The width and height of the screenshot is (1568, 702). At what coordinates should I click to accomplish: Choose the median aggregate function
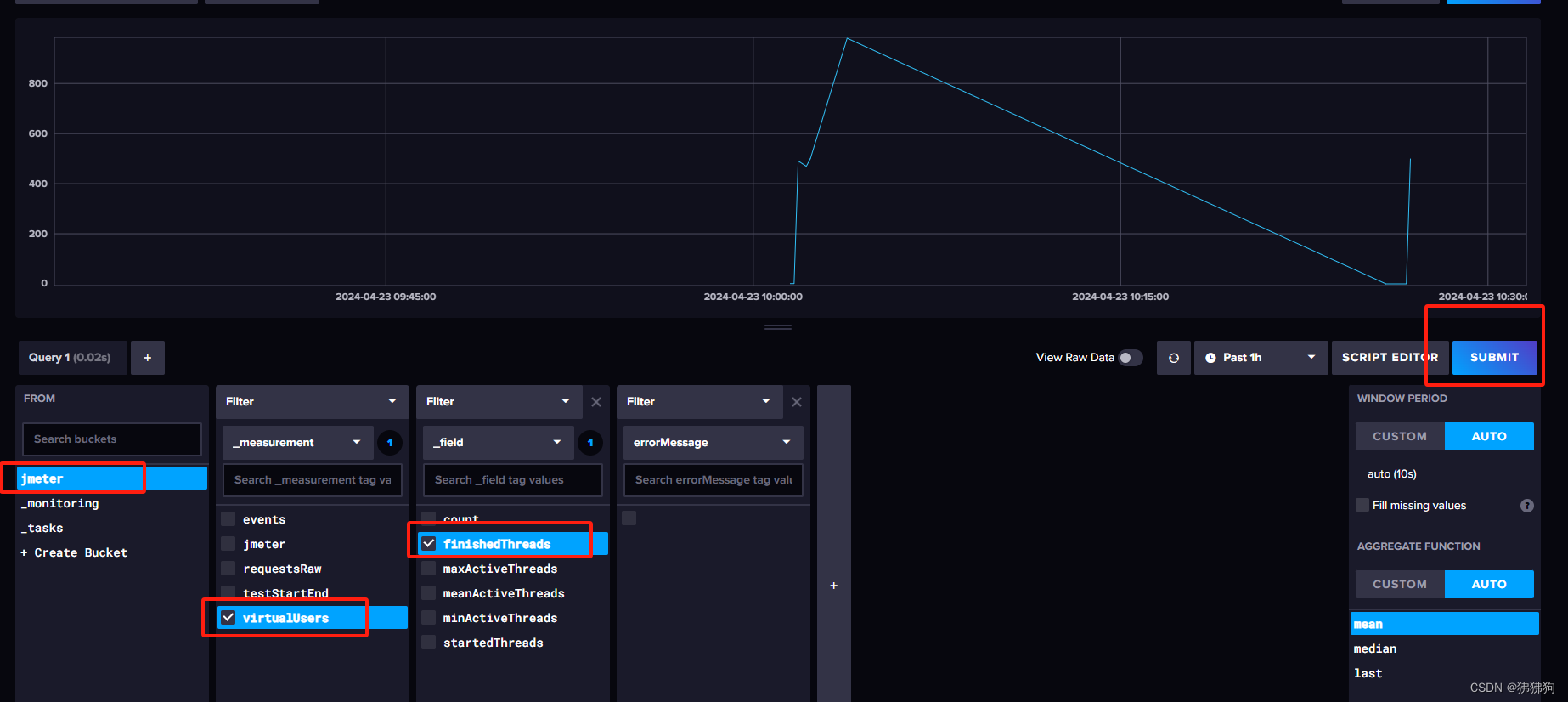pos(1444,648)
